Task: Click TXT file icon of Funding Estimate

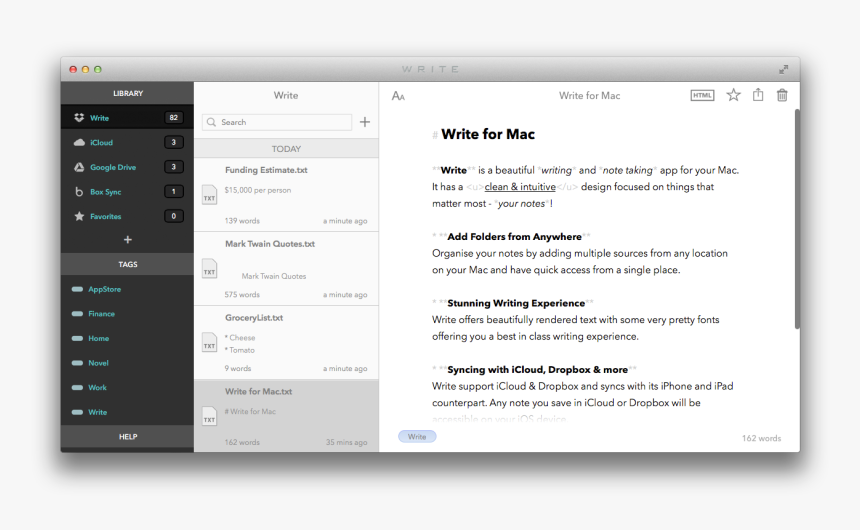Action: pos(210,195)
